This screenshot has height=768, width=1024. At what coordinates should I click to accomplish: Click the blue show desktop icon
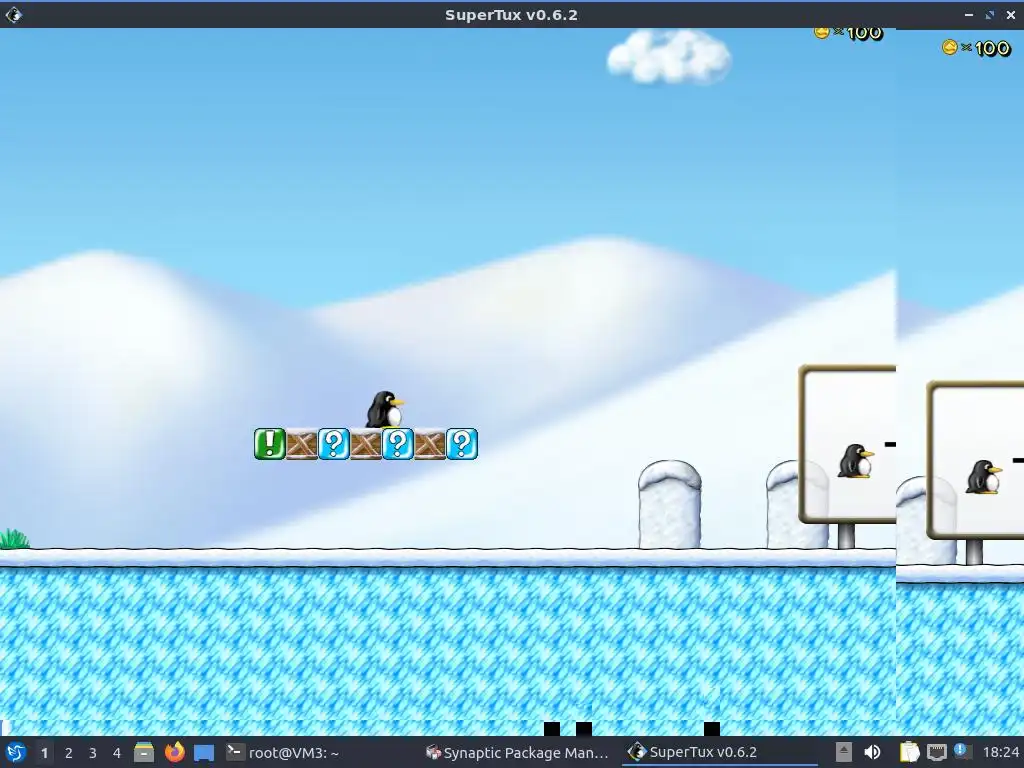tap(204, 753)
